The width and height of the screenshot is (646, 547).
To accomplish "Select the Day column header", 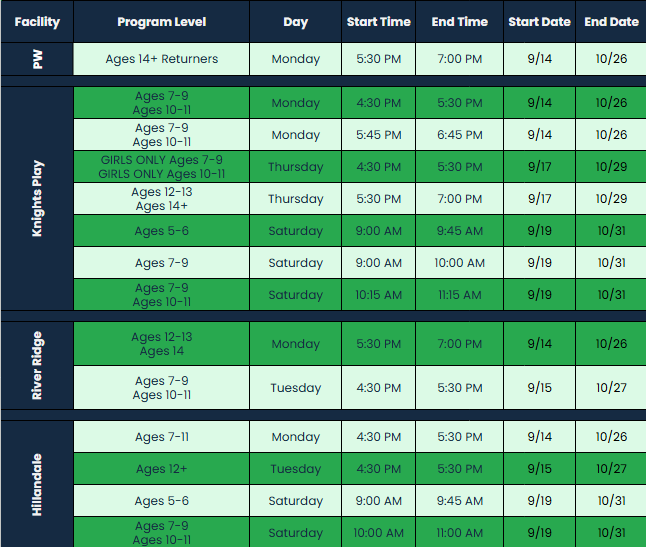I will click(295, 21).
